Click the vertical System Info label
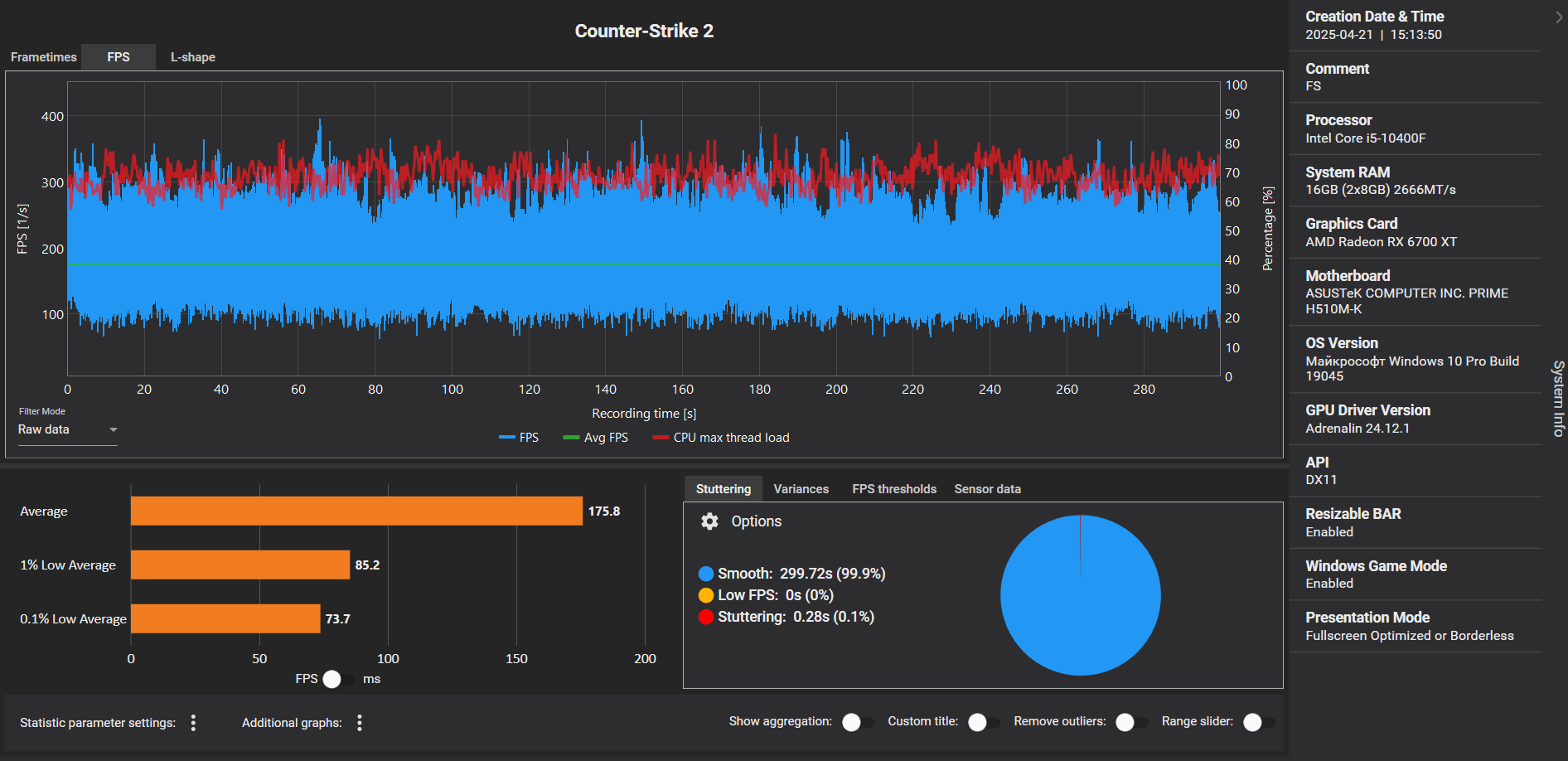 click(x=1558, y=399)
